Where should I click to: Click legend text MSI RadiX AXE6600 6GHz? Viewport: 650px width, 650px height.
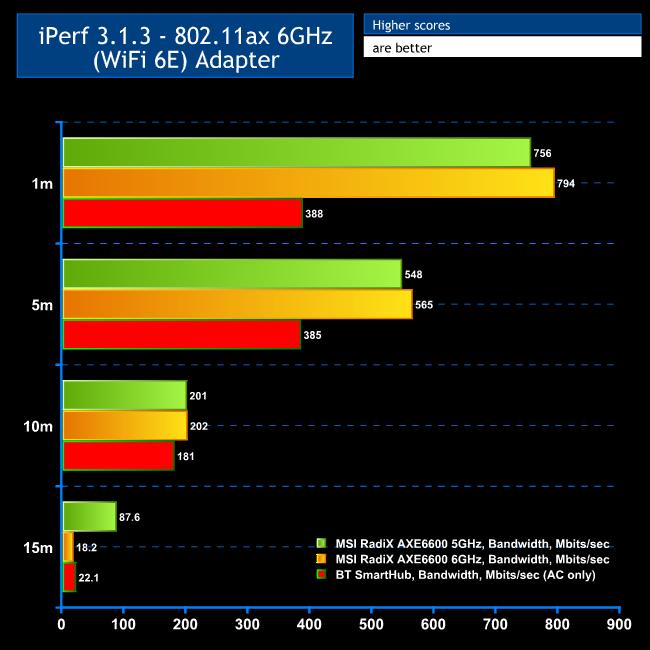(x=473, y=560)
